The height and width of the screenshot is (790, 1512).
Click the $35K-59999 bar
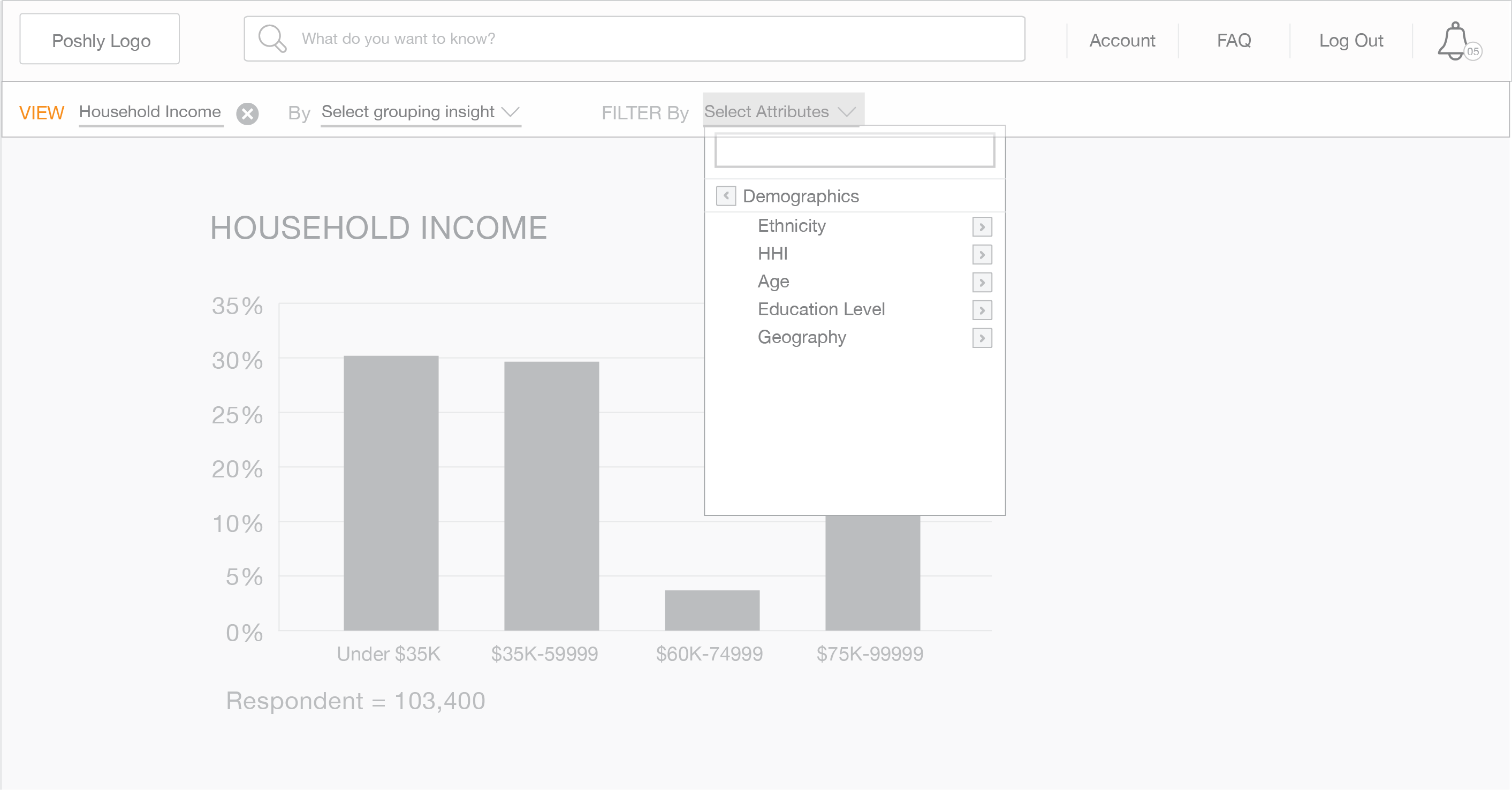[x=552, y=496]
